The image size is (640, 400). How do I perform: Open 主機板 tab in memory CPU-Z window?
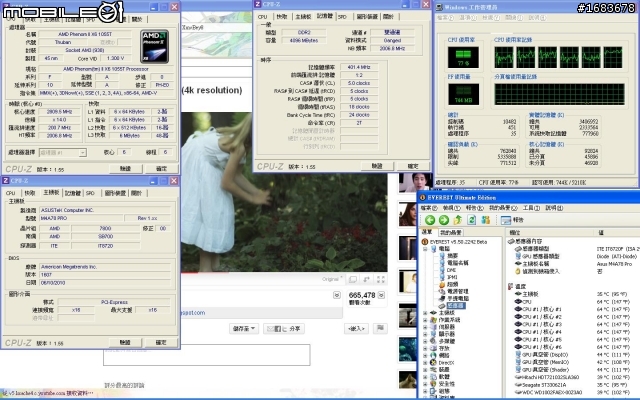click(303, 17)
